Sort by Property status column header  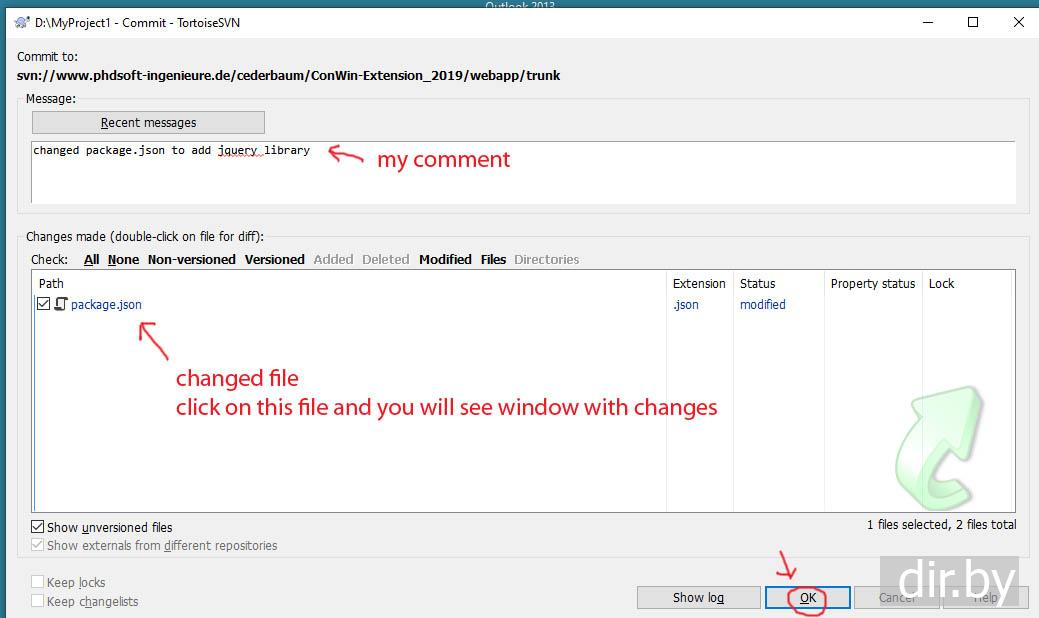[873, 283]
